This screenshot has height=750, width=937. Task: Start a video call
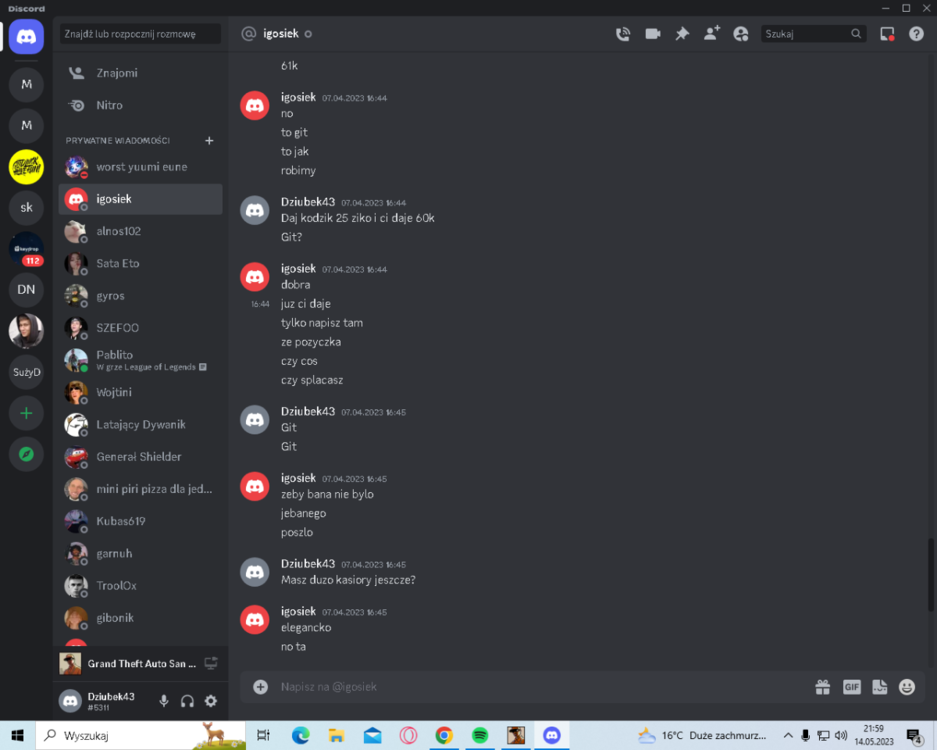[653, 34]
